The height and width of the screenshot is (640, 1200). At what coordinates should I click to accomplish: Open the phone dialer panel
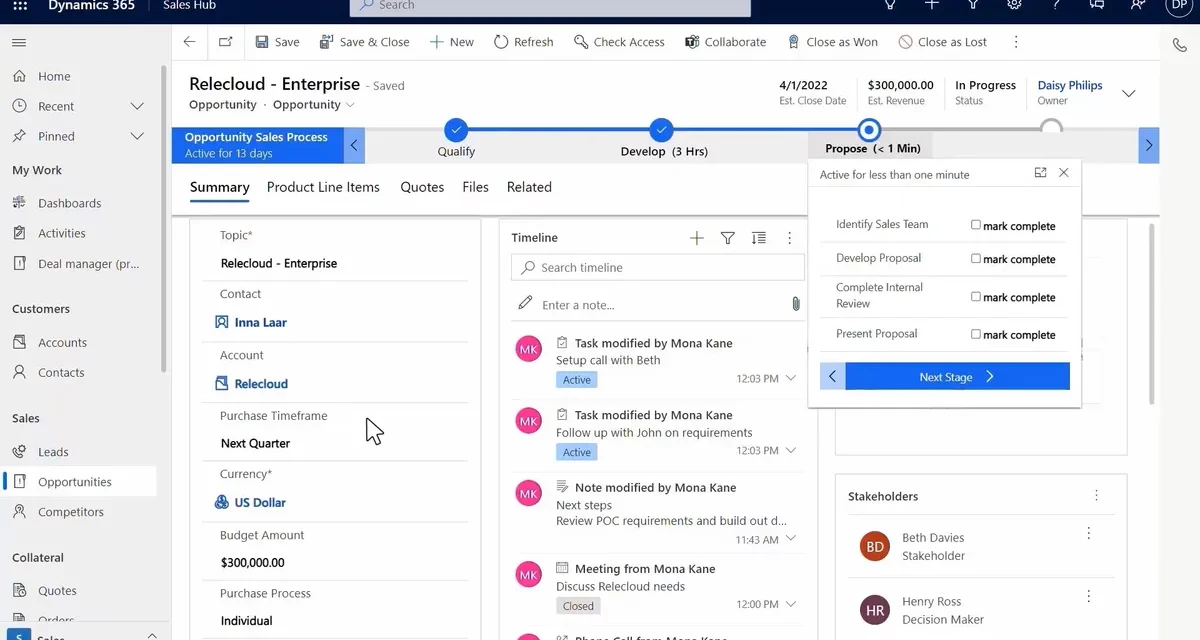[x=1180, y=44]
